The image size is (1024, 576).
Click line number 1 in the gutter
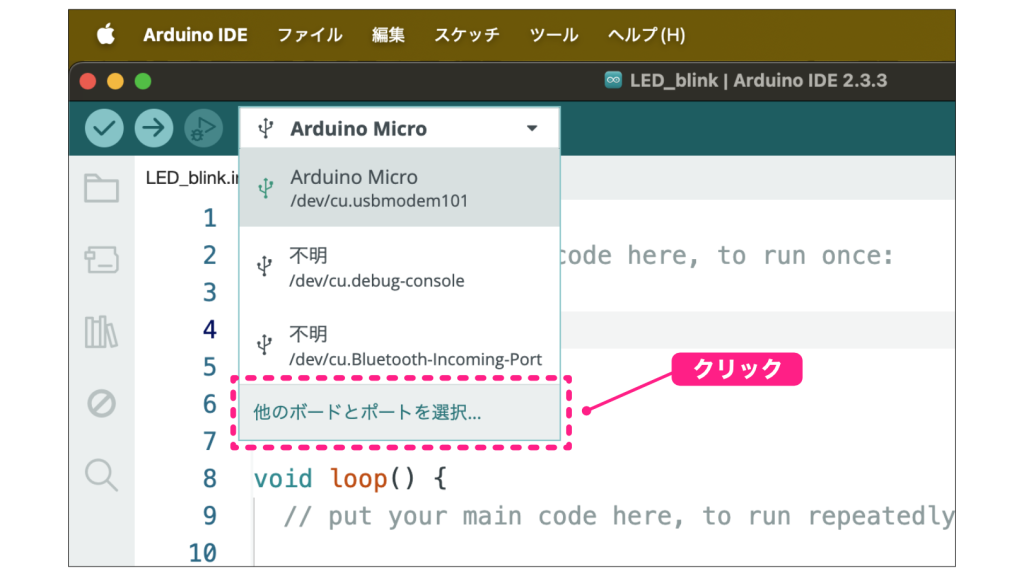210,218
